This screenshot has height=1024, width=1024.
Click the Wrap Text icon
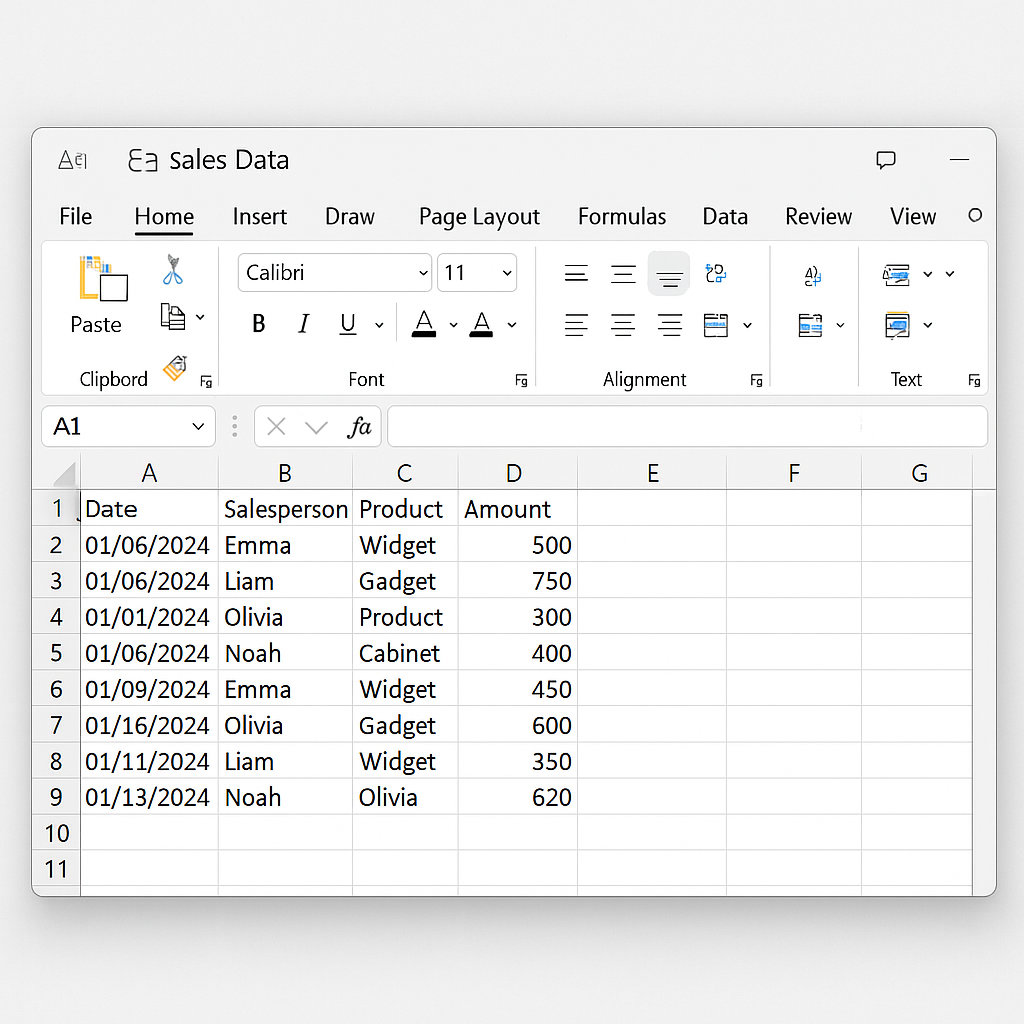pos(715,273)
